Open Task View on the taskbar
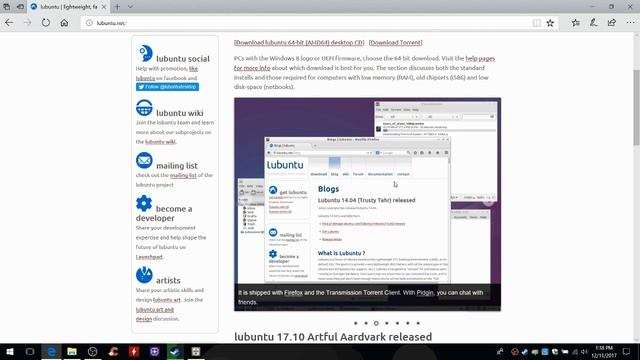The width and height of the screenshot is (640, 360). click(x=30, y=351)
